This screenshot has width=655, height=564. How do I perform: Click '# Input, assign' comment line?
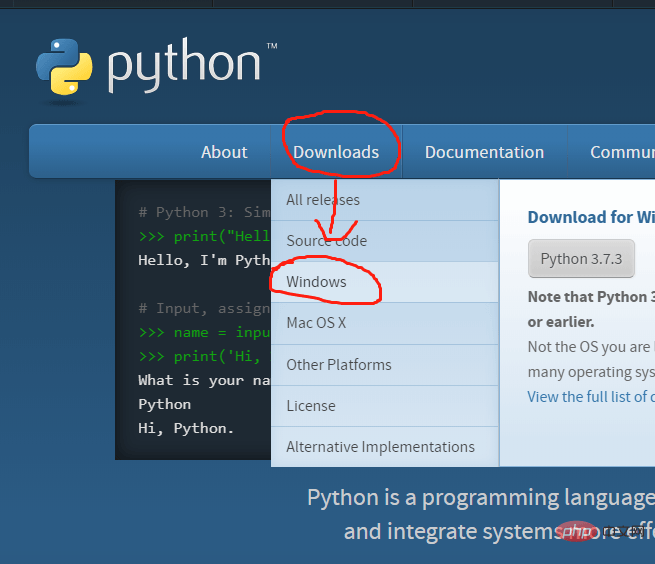pos(205,309)
